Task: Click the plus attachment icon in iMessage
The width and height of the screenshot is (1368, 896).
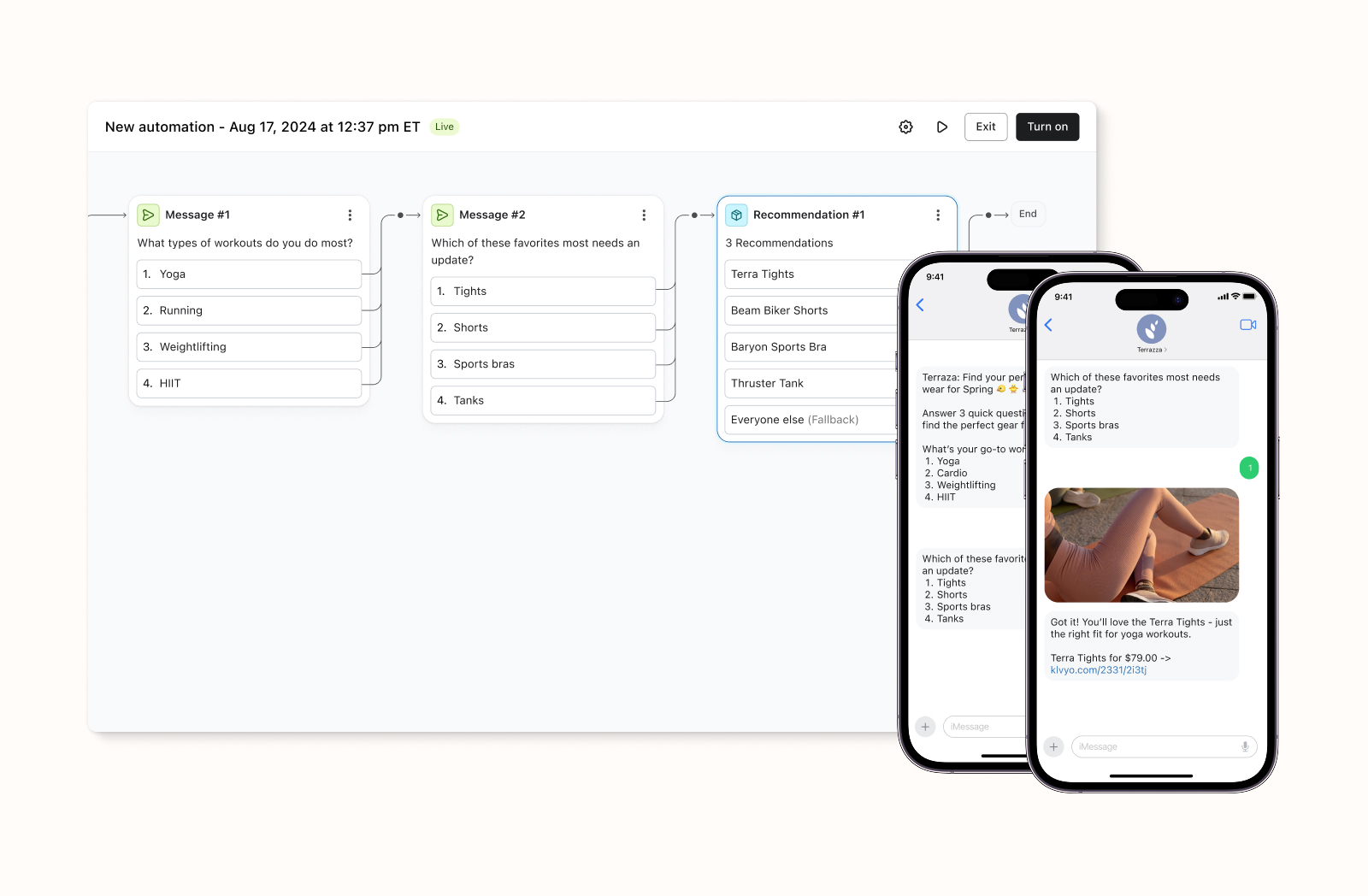Action: coord(1053,746)
